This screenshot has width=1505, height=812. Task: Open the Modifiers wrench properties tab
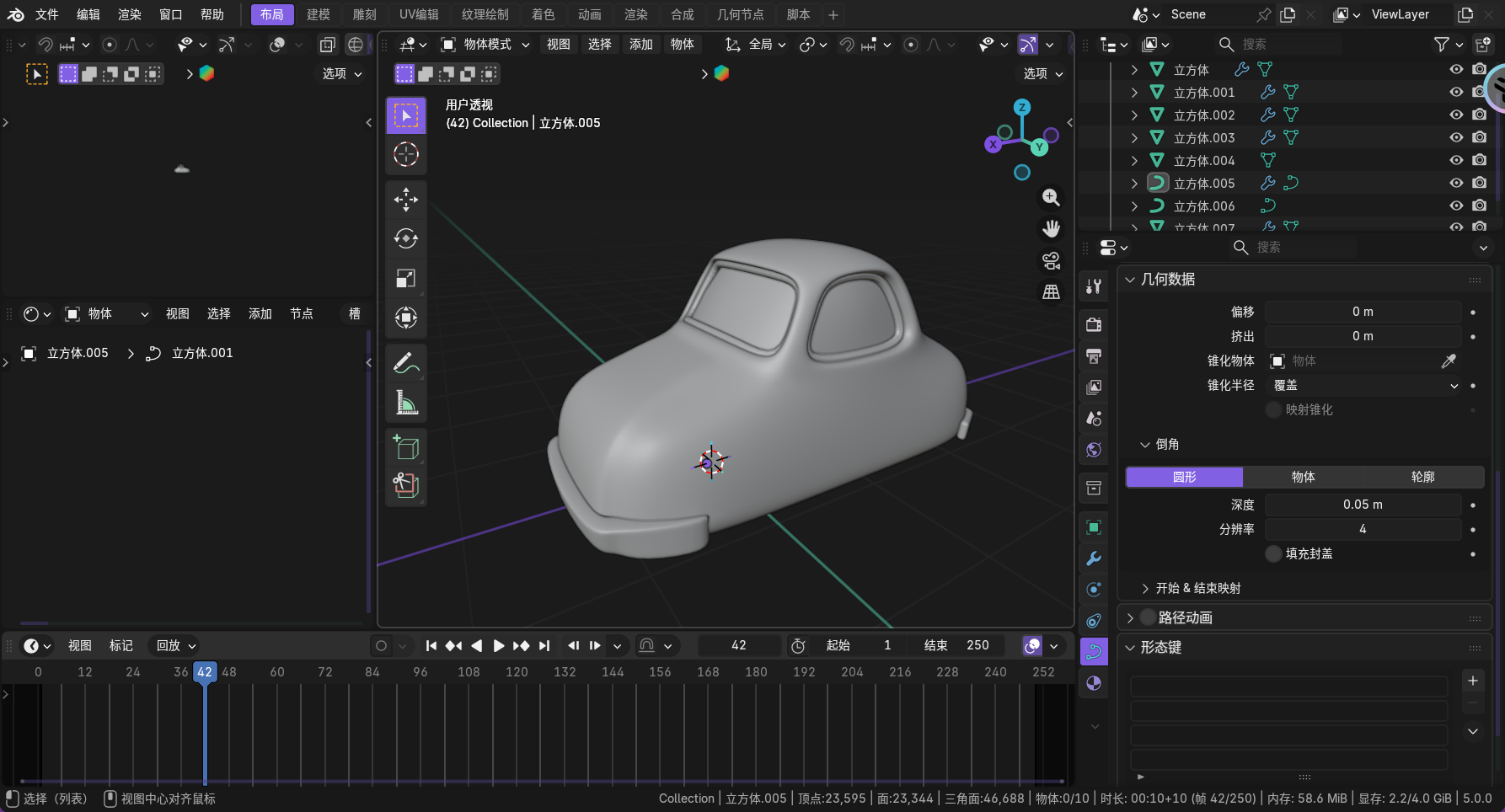(x=1094, y=558)
